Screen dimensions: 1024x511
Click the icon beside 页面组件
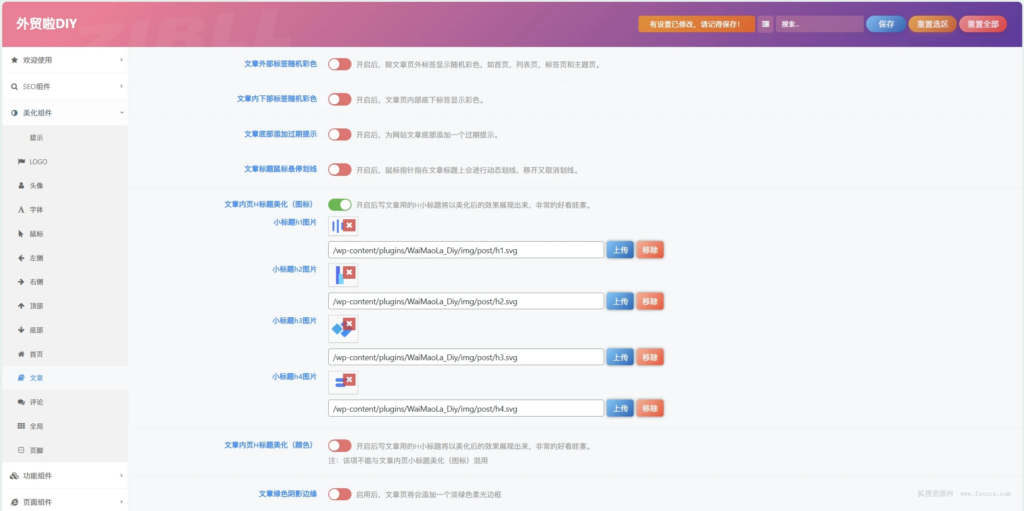pos(14,503)
